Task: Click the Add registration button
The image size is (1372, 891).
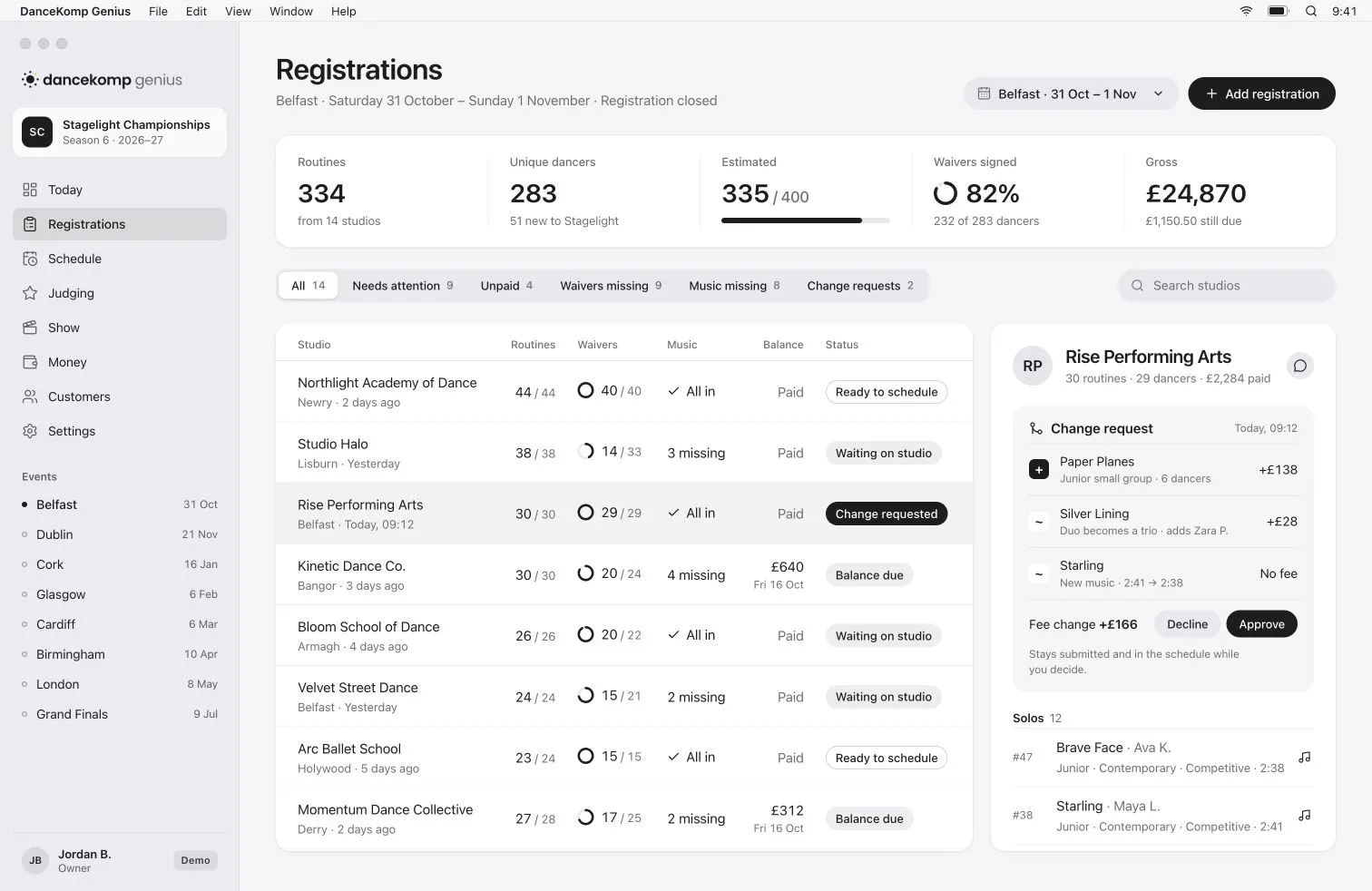Action: 1261,93
